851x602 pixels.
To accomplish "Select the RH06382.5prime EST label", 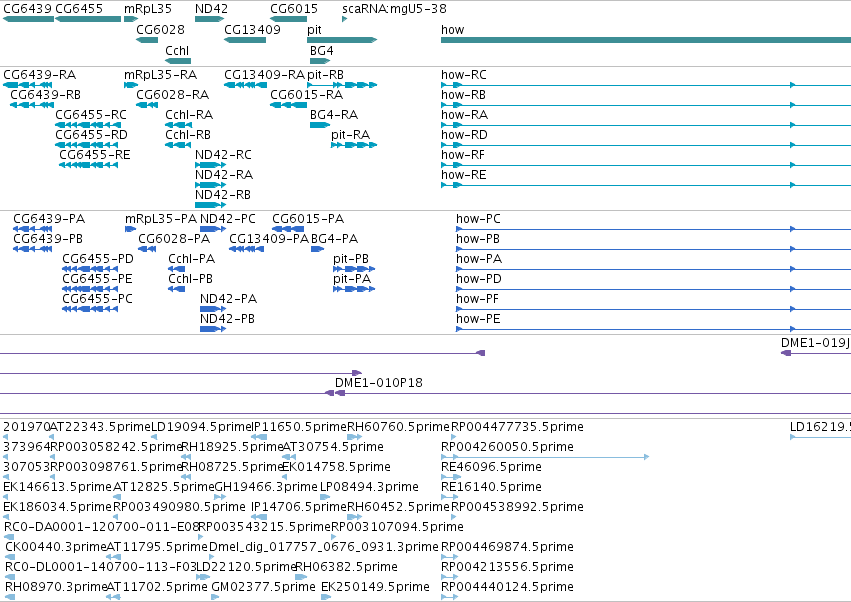I will point(346,567).
